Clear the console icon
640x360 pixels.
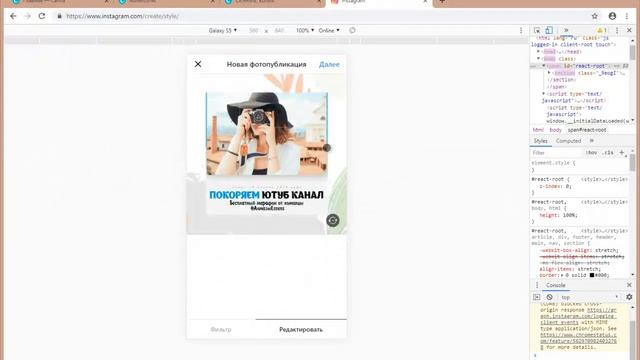pyautogui.click(x=549, y=297)
